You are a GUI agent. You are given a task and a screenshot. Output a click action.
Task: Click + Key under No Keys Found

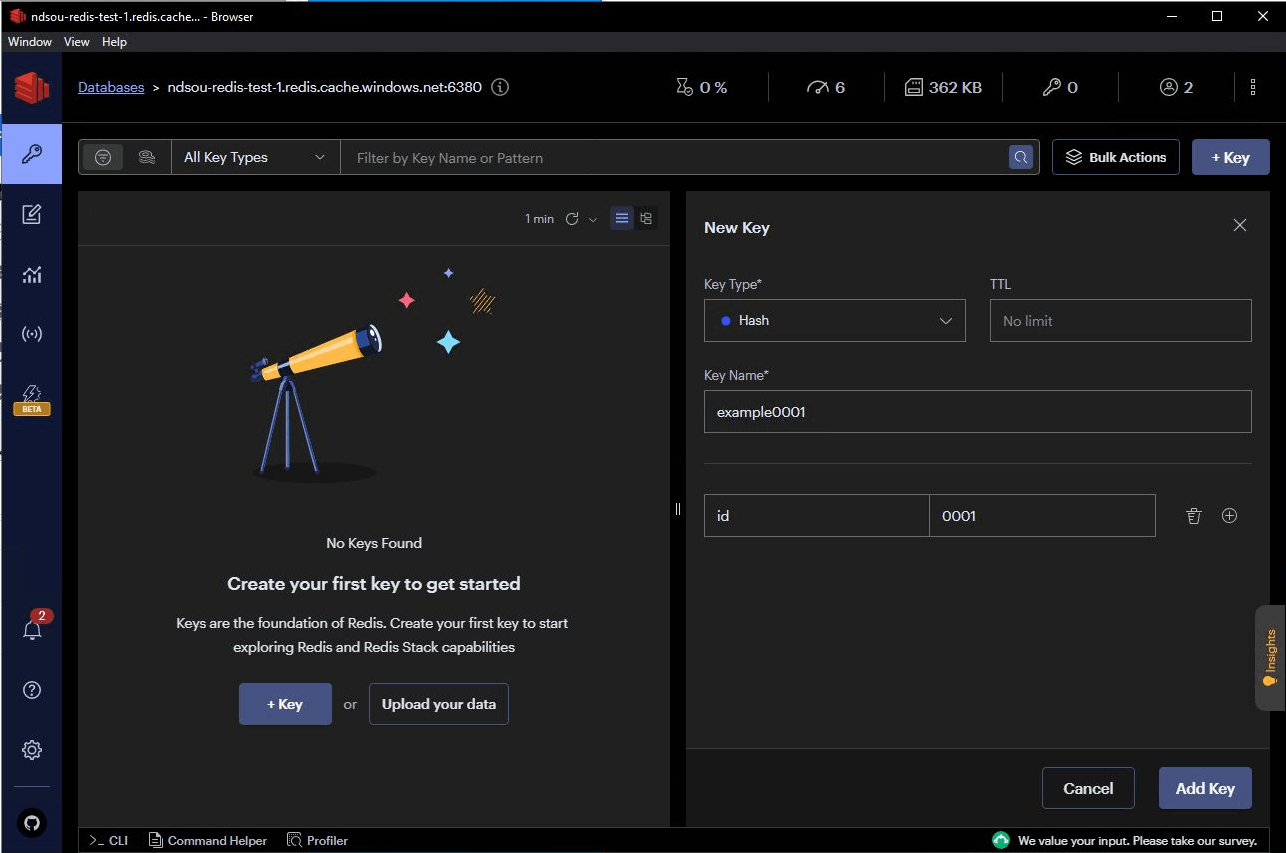(285, 704)
